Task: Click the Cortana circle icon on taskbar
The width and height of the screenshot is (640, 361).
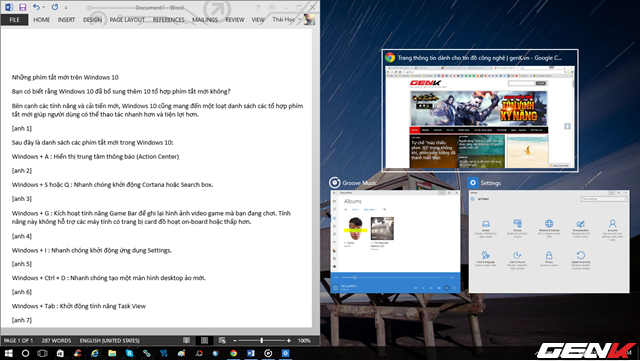Action: point(25,353)
